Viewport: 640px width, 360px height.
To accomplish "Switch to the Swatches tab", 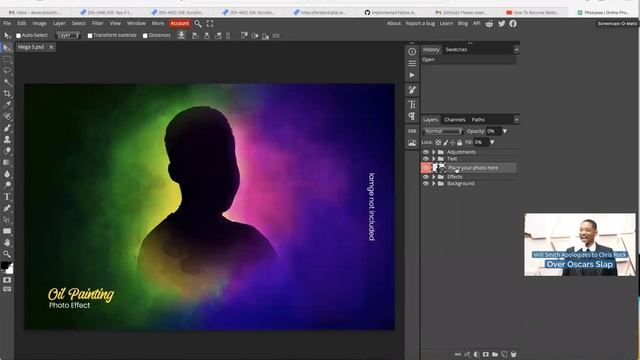I will (x=456, y=50).
